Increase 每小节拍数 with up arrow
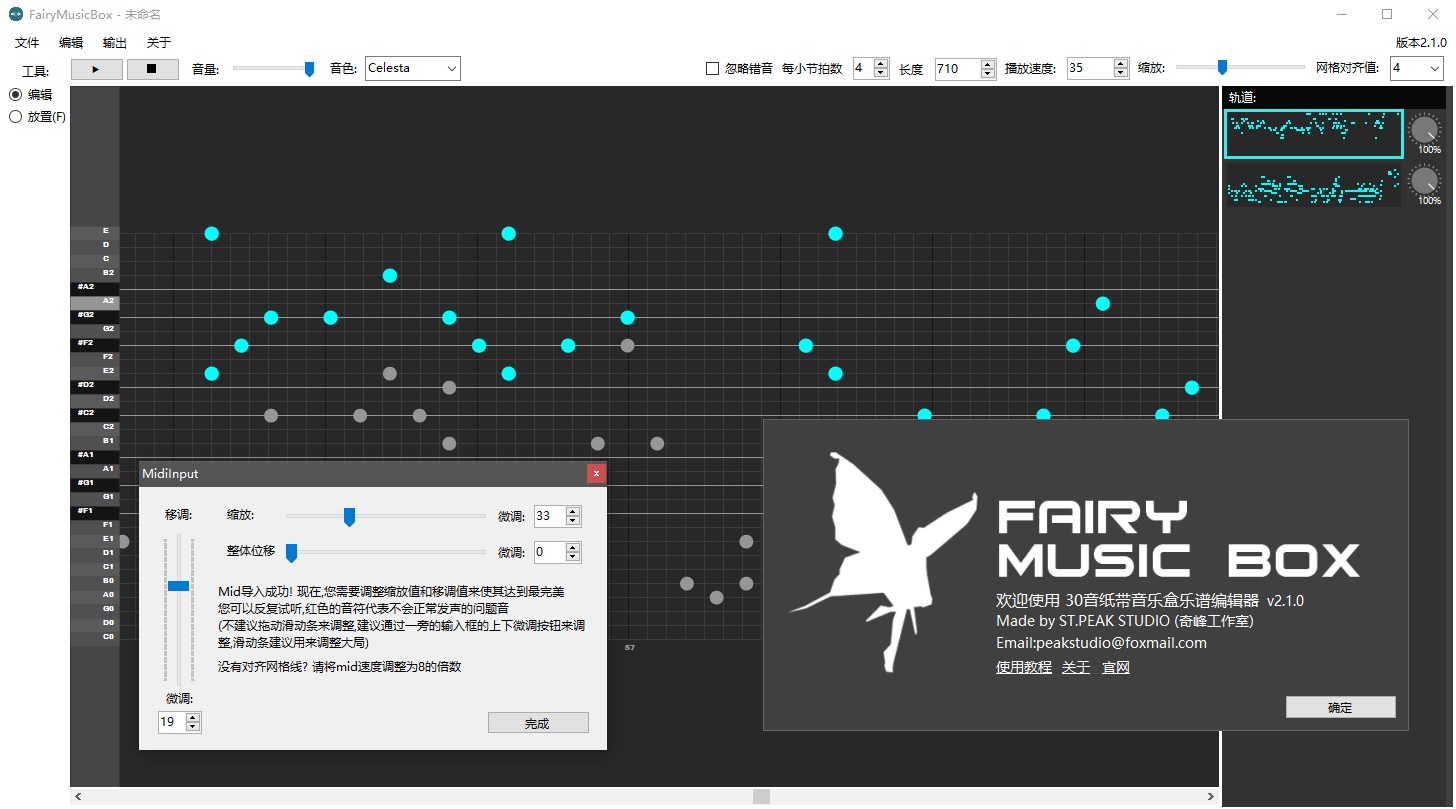This screenshot has height=809, width=1456. tap(881, 64)
